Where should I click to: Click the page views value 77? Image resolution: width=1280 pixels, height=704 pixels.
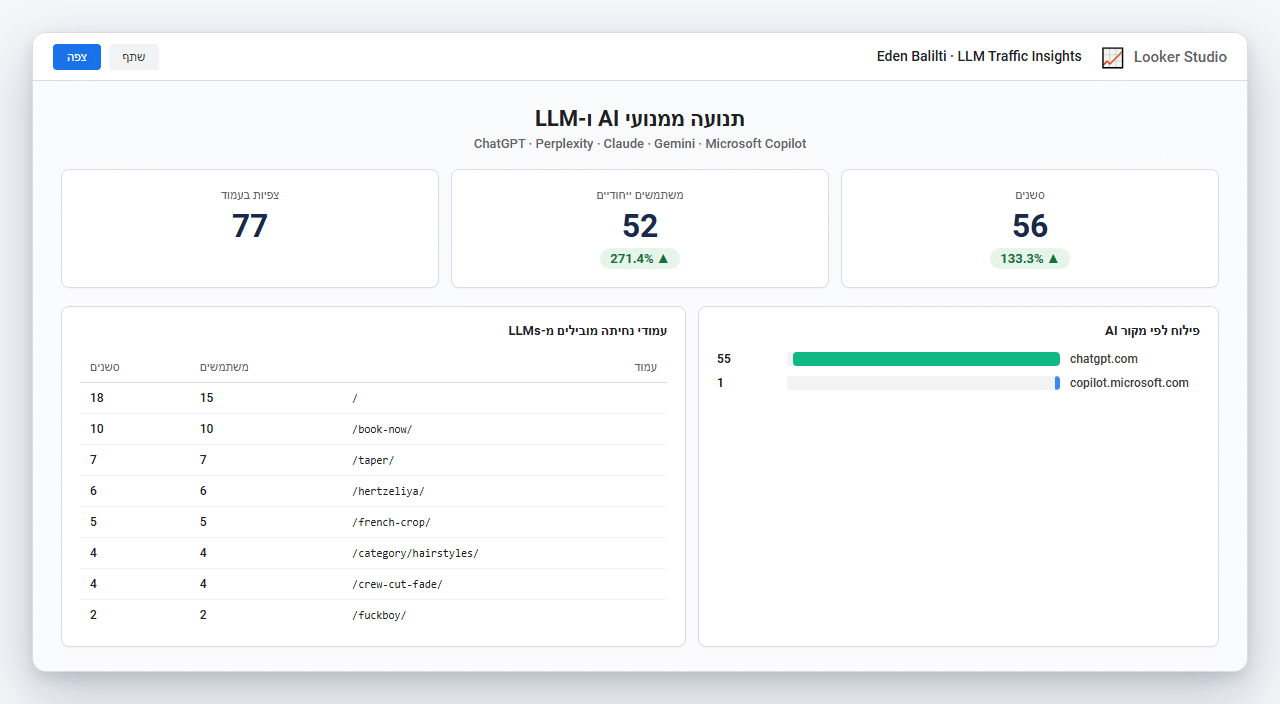click(x=250, y=226)
